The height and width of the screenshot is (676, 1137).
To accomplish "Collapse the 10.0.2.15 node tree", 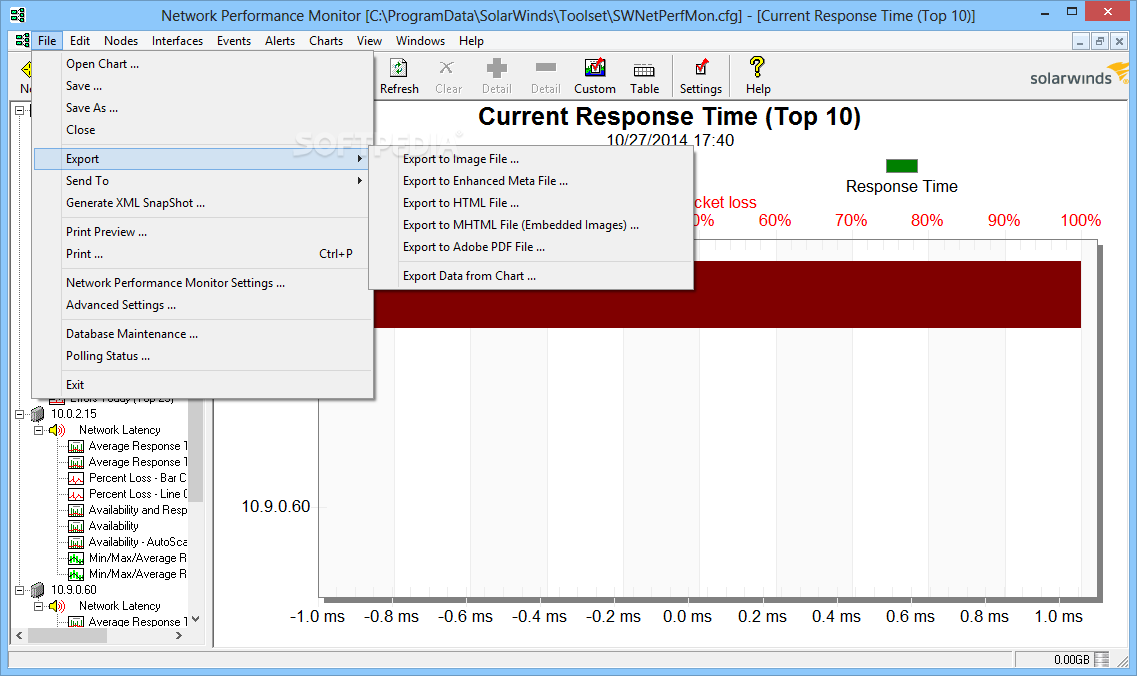I will (x=20, y=414).
